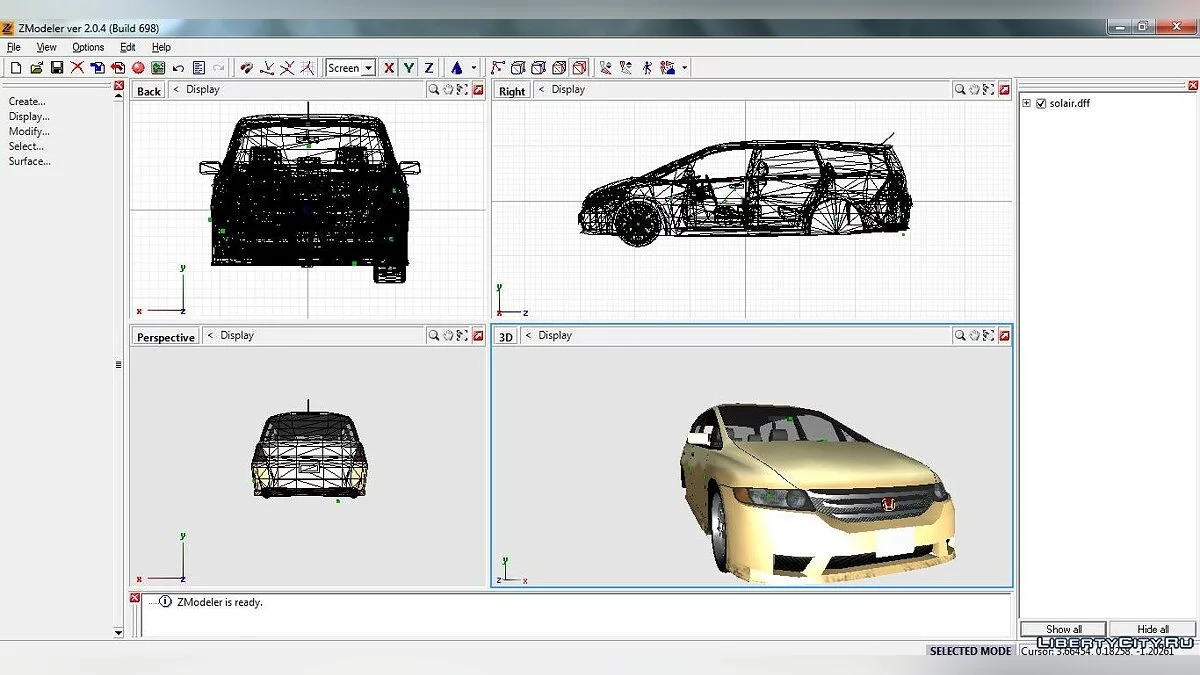Click the pan hand icon in Right viewport
Image resolution: width=1200 pixels, height=675 pixels.
974,90
